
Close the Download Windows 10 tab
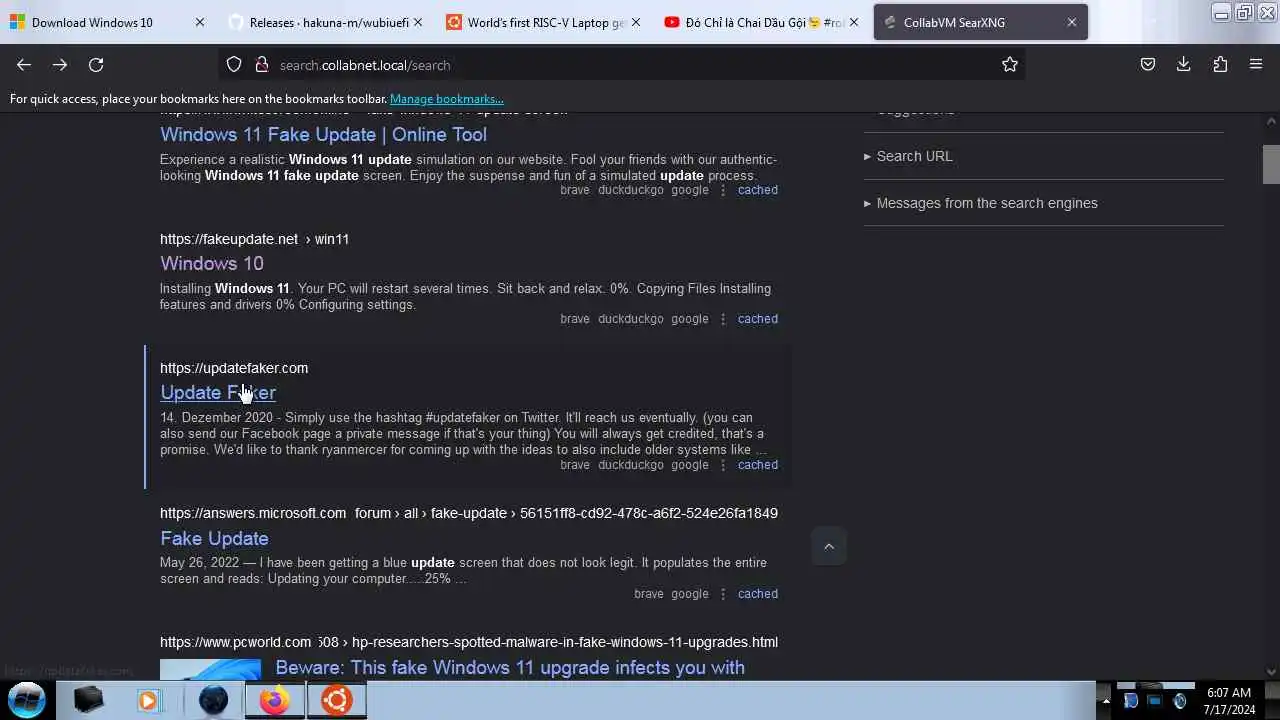click(x=199, y=22)
